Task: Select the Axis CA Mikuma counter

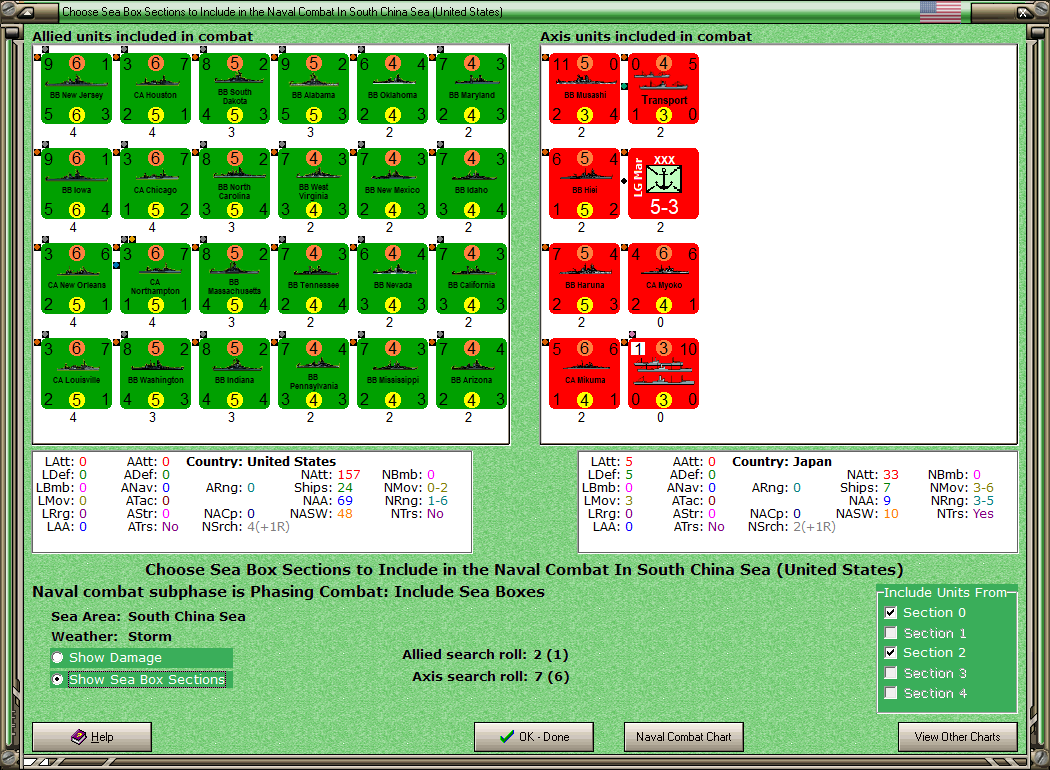Action: pyautogui.click(x=585, y=374)
